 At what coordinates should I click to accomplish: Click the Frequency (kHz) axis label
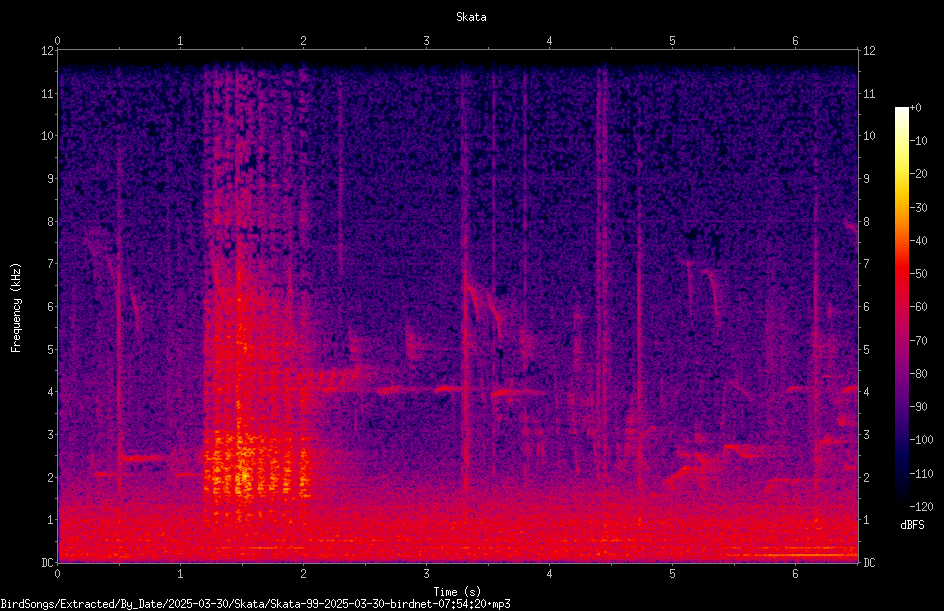16,307
